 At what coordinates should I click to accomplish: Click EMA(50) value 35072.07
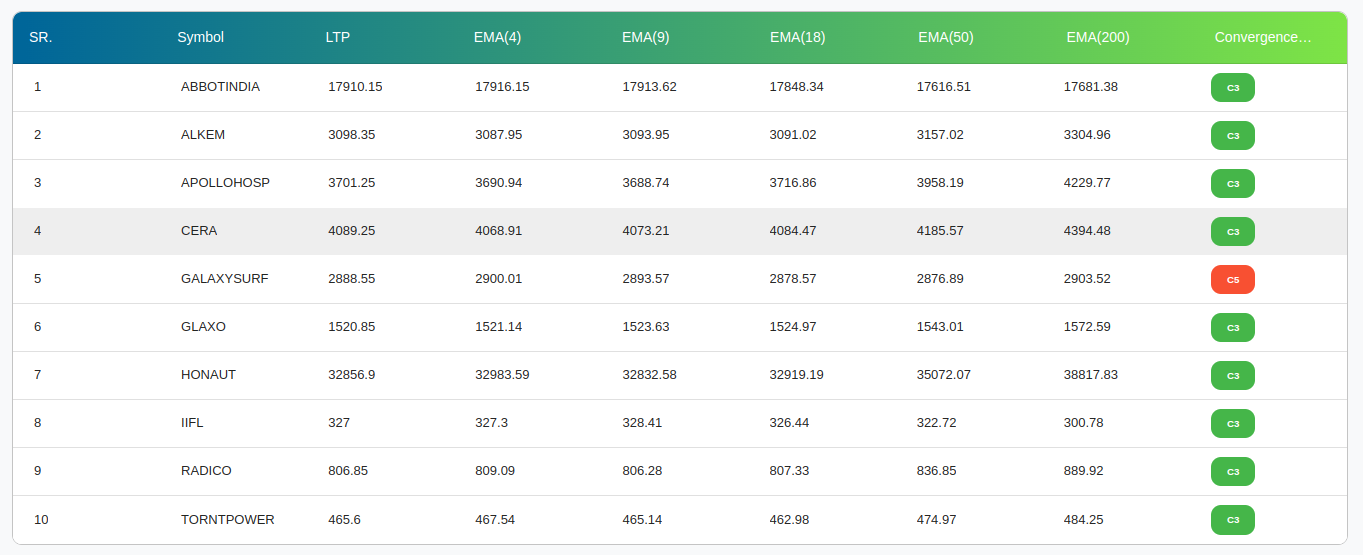click(x=944, y=375)
